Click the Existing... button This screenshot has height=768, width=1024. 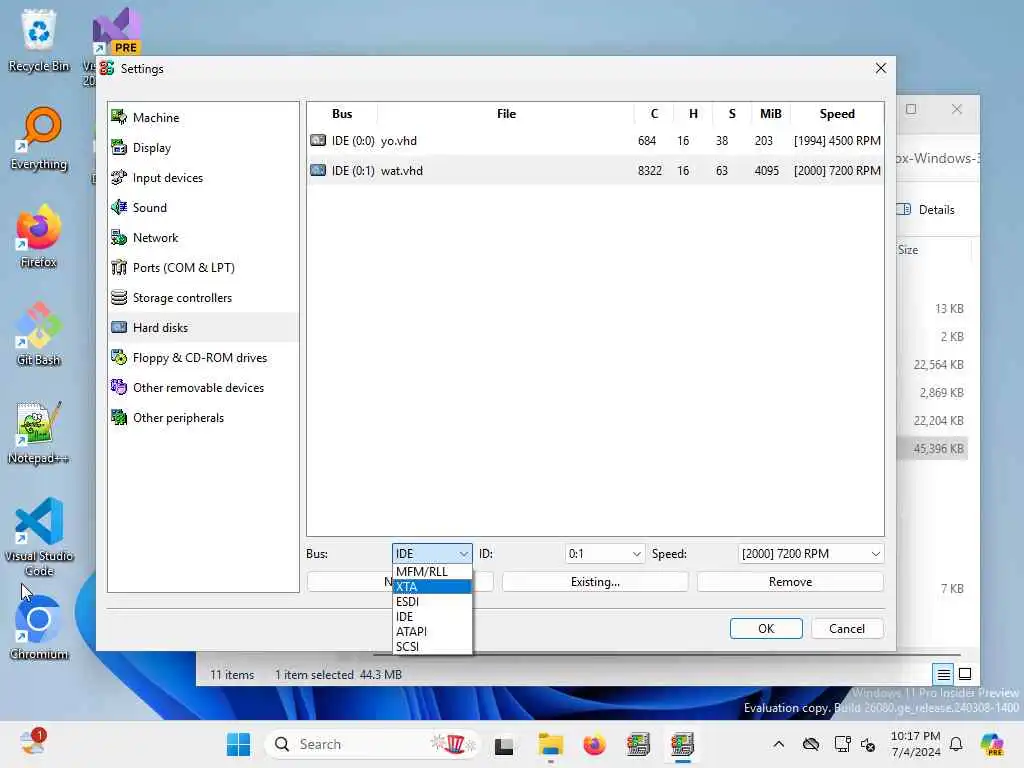click(595, 582)
